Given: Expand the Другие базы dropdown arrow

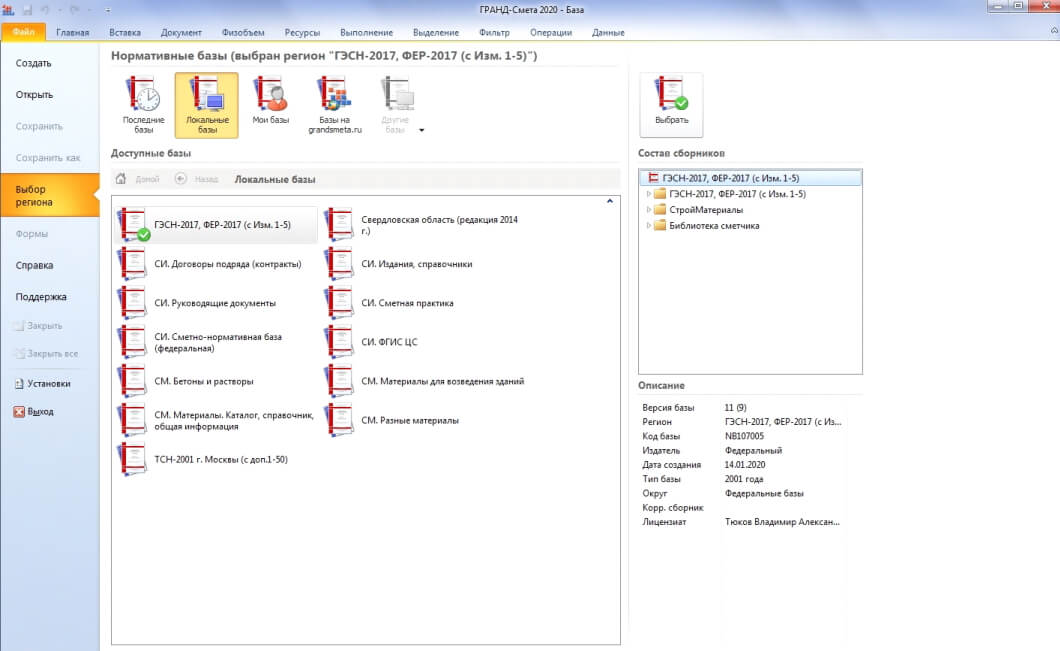Looking at the screenshot, I should point(422,130).
